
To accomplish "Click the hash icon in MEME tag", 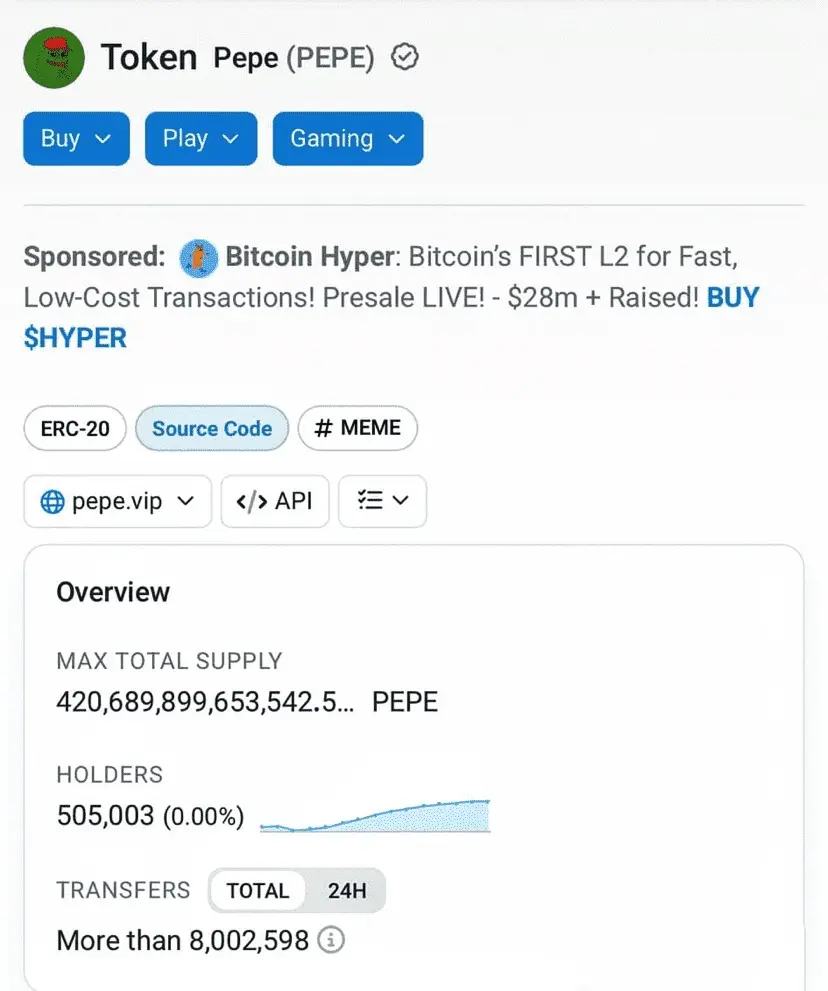I will coord(323,429).
